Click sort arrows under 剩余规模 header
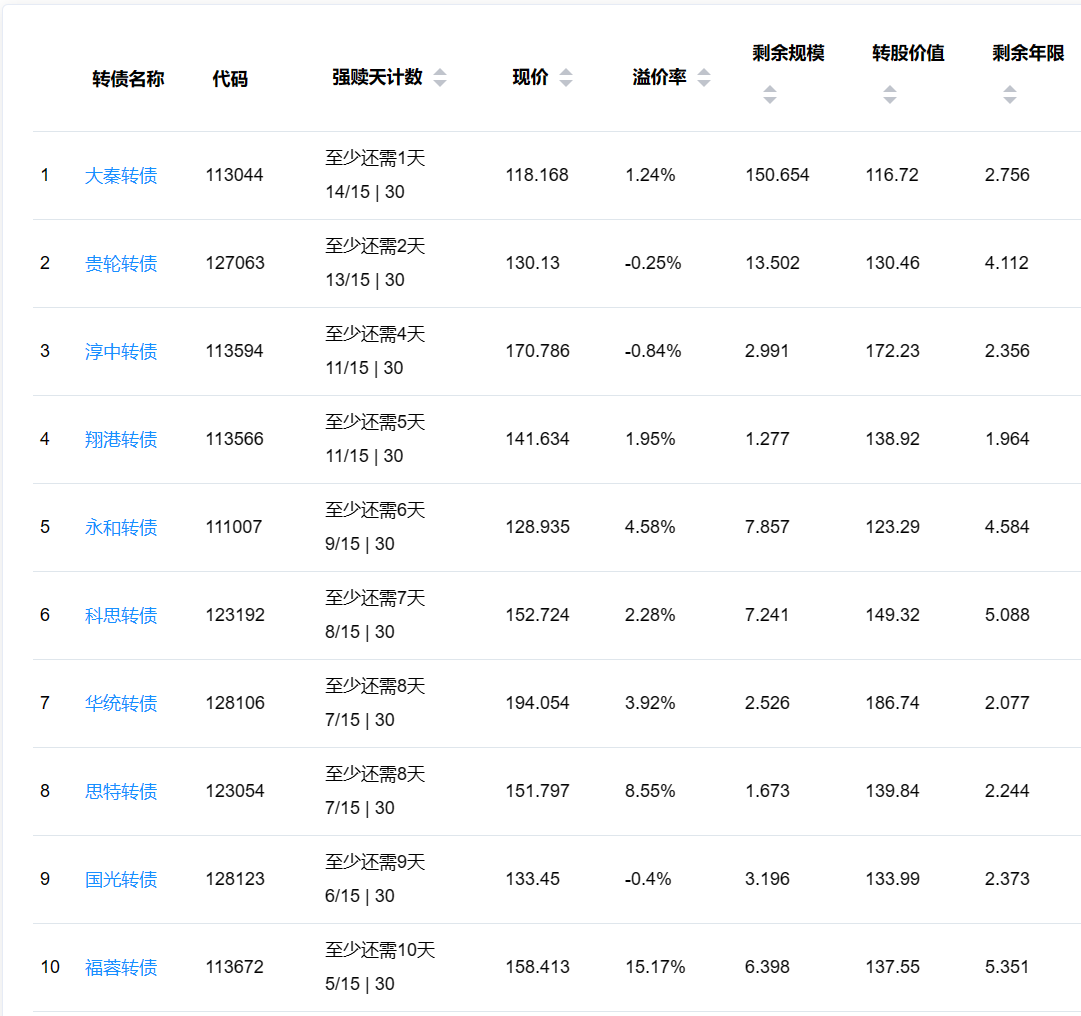The height and width of the screenshot is (1016, 1081). pos(769,95)
